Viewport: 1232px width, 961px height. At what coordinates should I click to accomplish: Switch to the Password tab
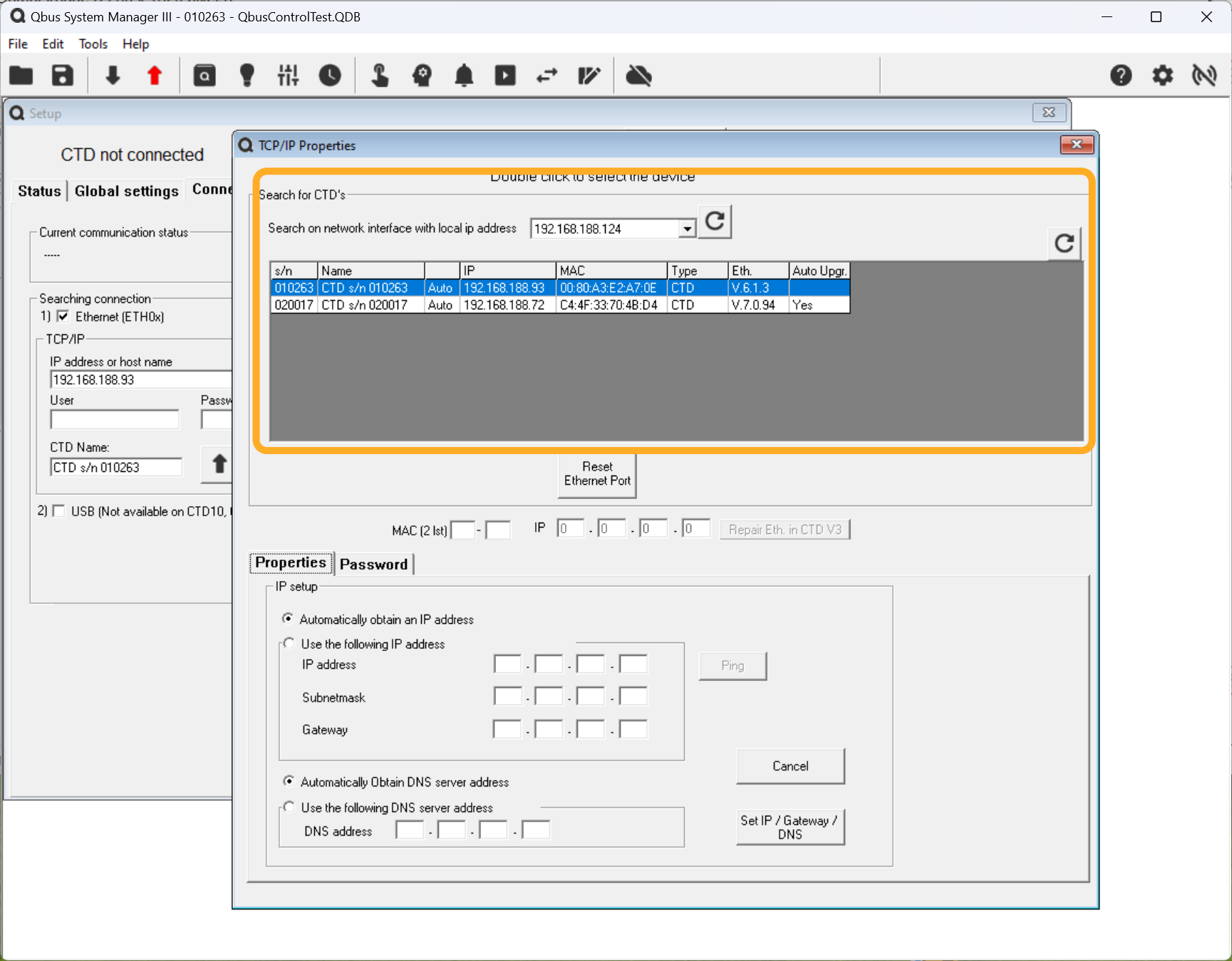pyautogui.click(x=373, y=564)
